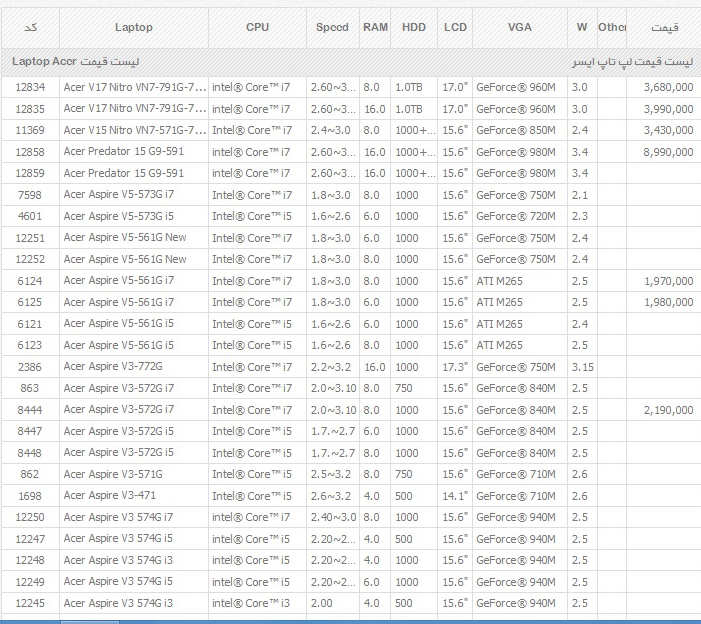Select the Laptop Acer group row label

(76, 61)
